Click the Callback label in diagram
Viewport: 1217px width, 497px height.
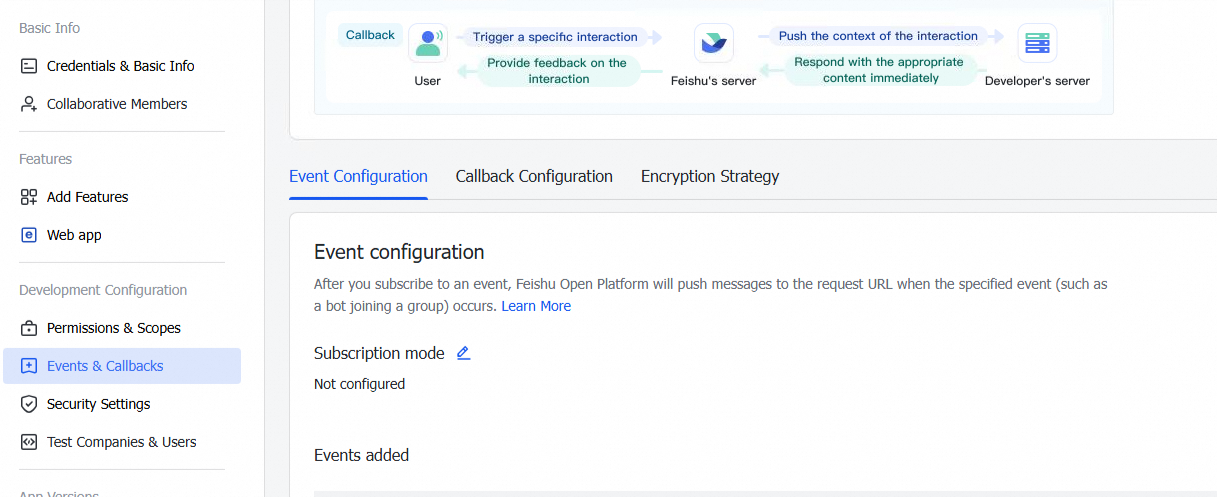point(370,35)
